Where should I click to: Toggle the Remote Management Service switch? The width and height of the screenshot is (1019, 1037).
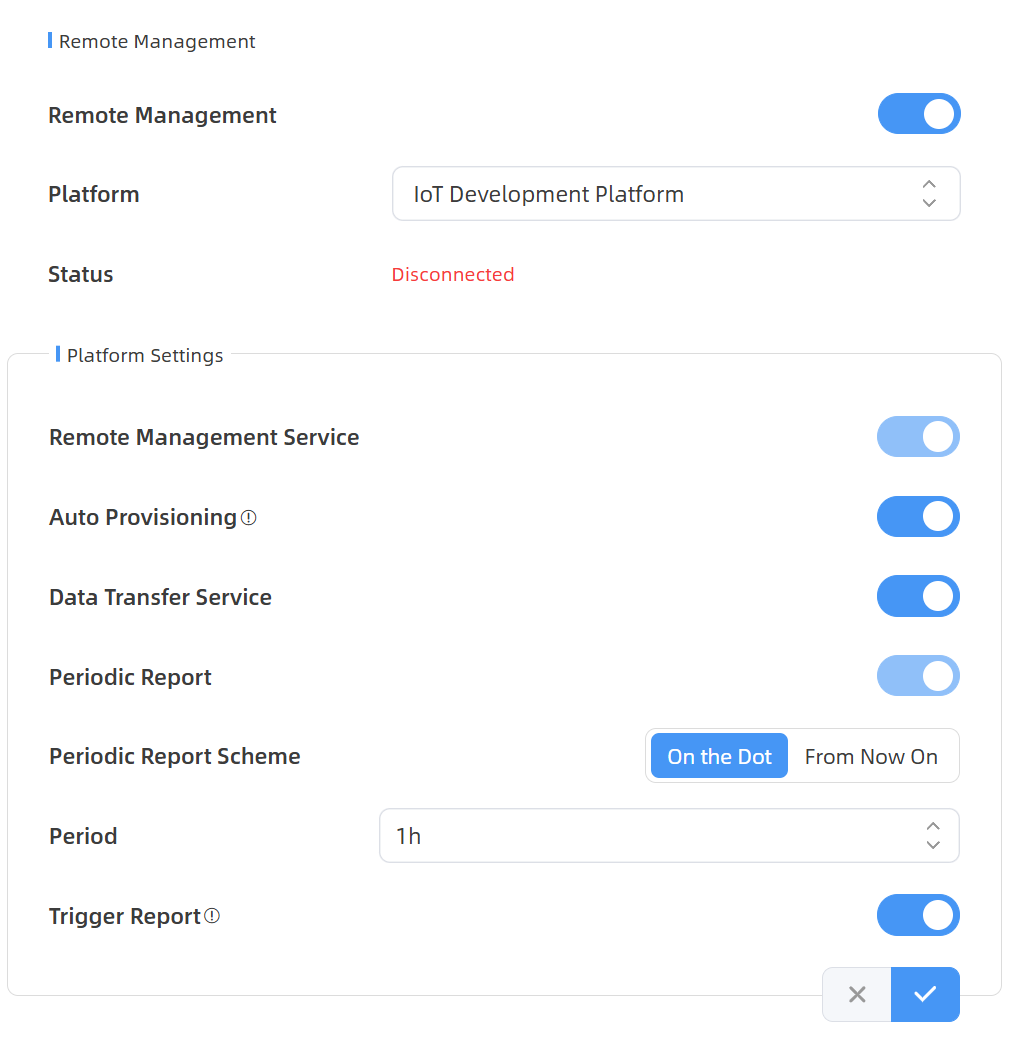pyautogui.click(x=918, y=437)
